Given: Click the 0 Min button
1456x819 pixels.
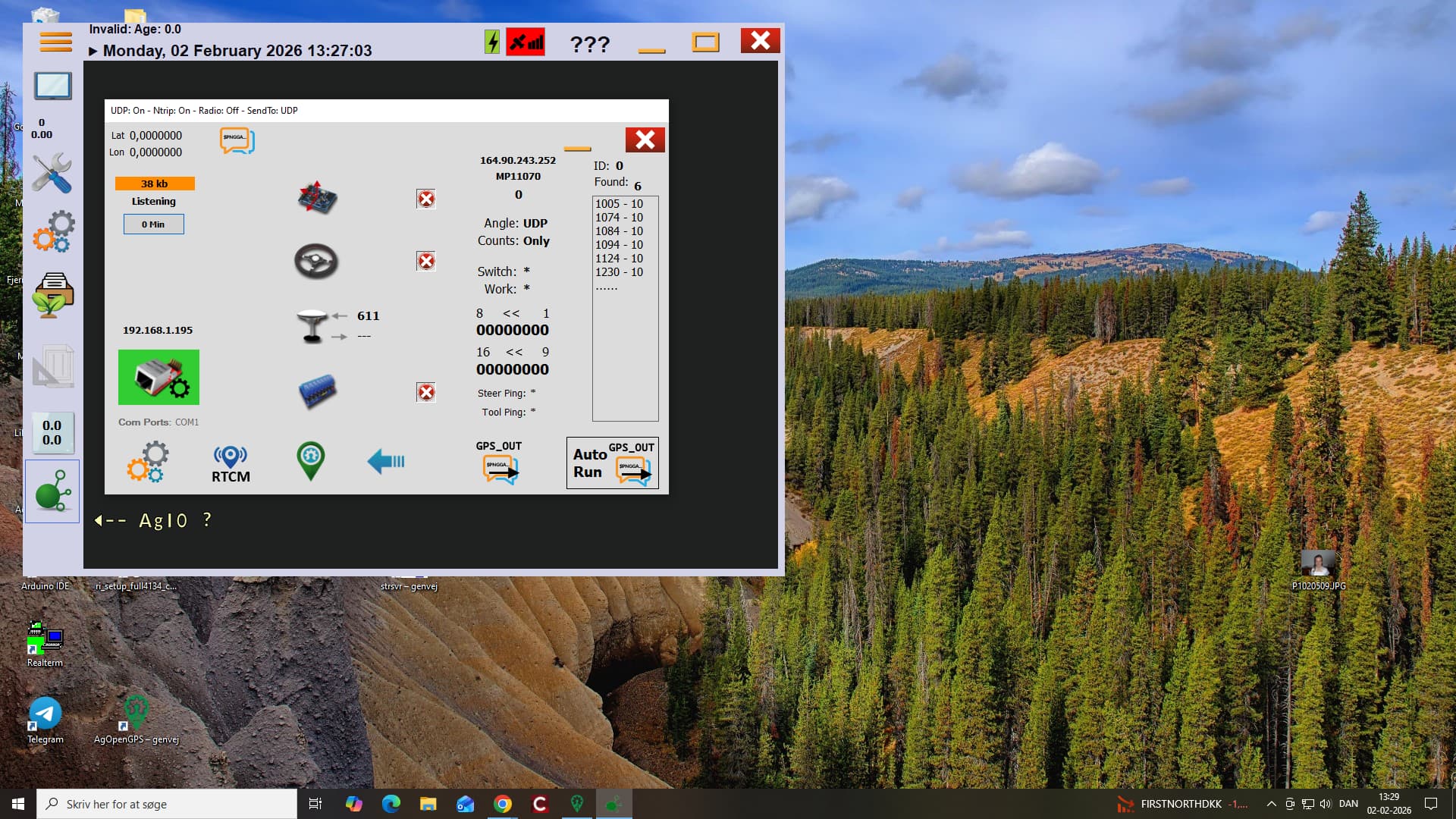Looking at the screenshot, I should coord(153,224).
